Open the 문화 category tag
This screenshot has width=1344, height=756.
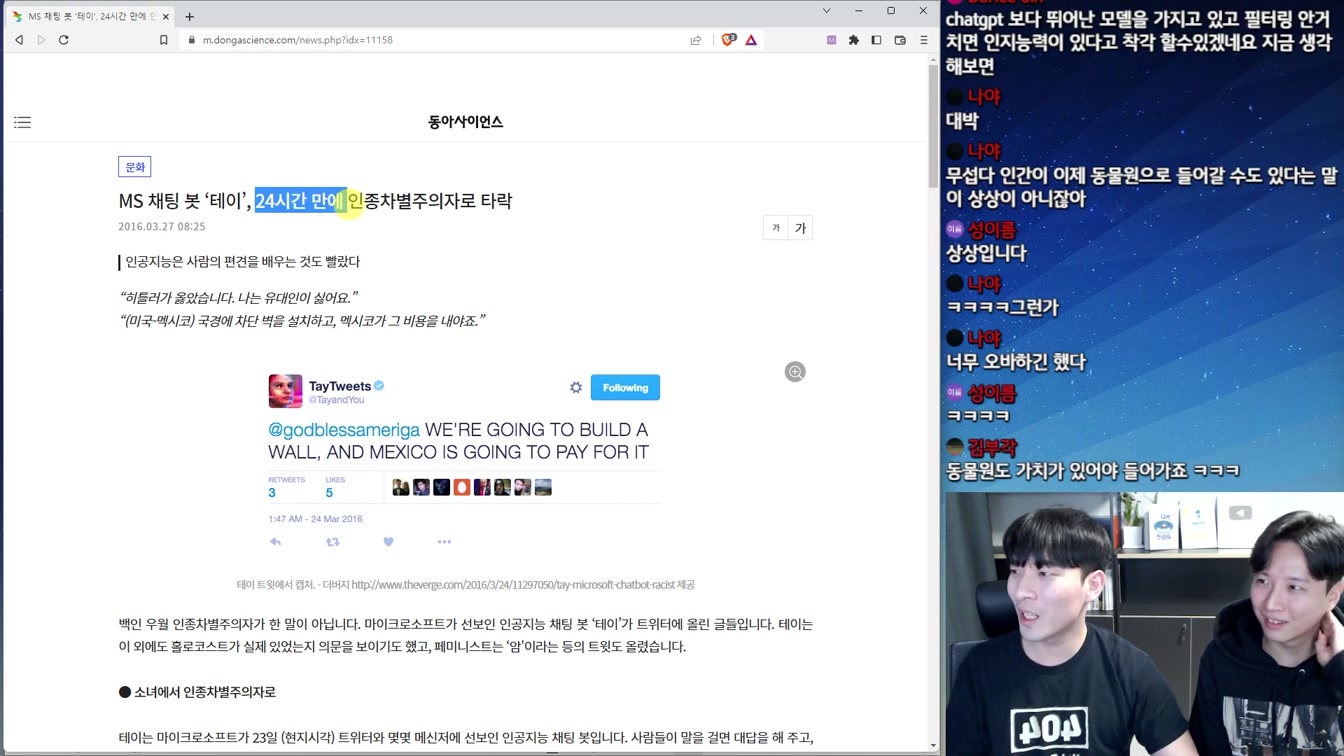[x=135, y=167]
